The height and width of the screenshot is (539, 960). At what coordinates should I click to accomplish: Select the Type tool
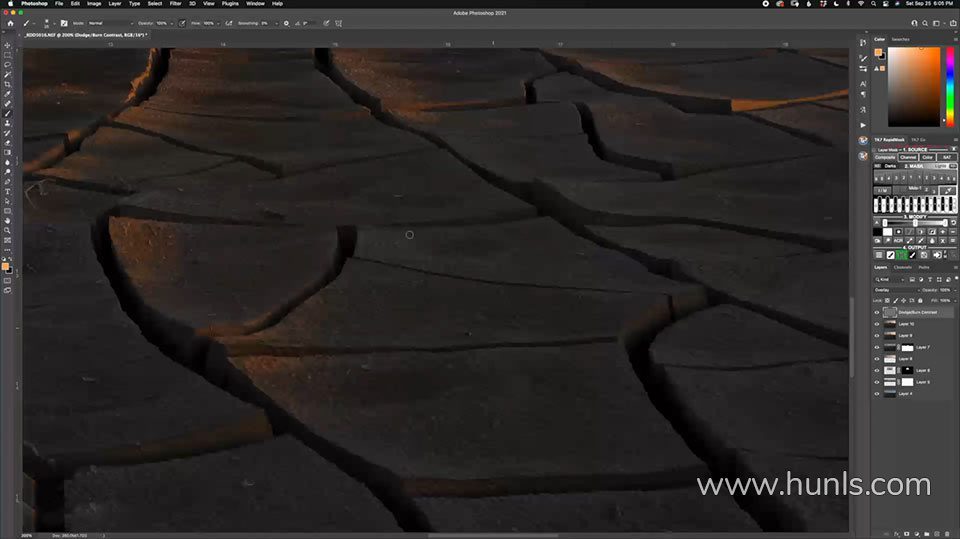click(7, 192)
